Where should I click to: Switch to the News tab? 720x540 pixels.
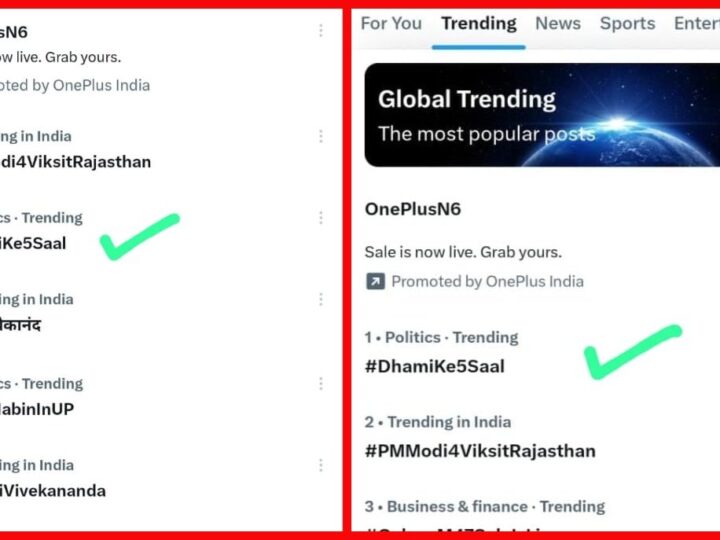[x=558, y=23]
